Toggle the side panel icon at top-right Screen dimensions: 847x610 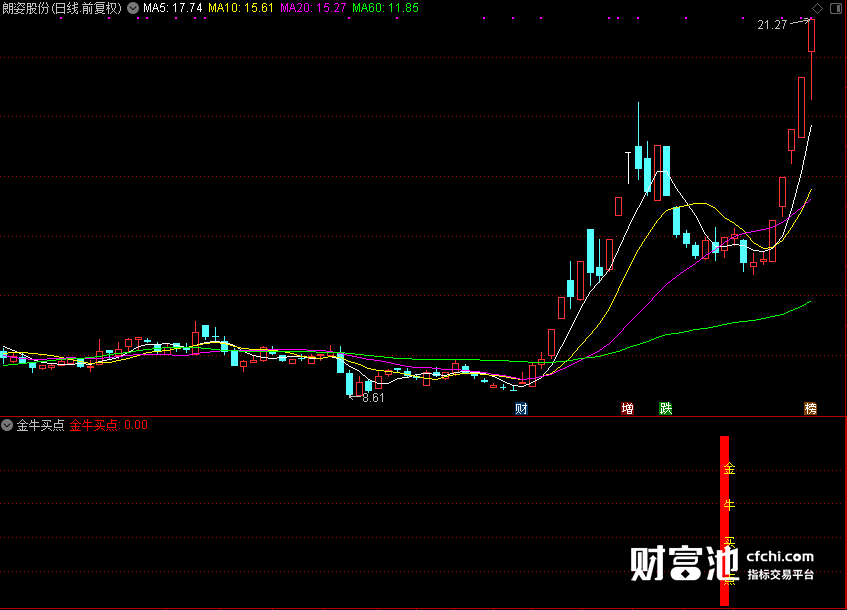coord(836,8)
